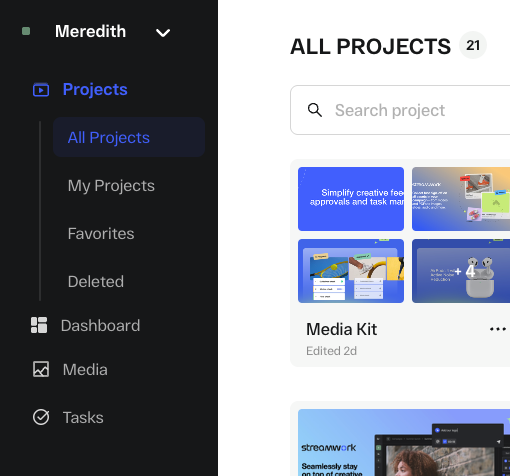Click the 21 project count badge
Viewport: 510px width, 476px height.
click(x=473, y=45)
